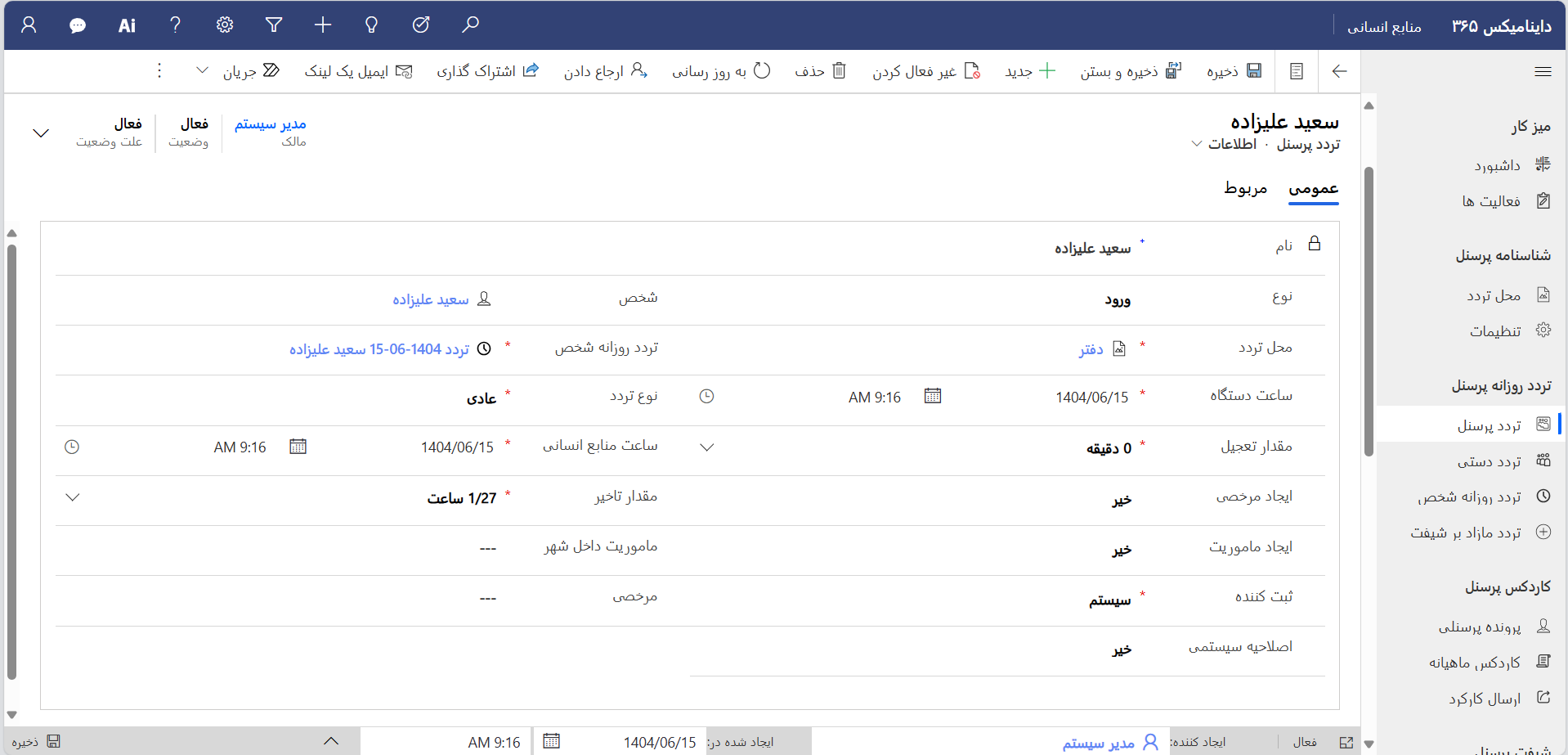Open clock time picker for ساعت منابع انسانی

[x=72, y=447]
